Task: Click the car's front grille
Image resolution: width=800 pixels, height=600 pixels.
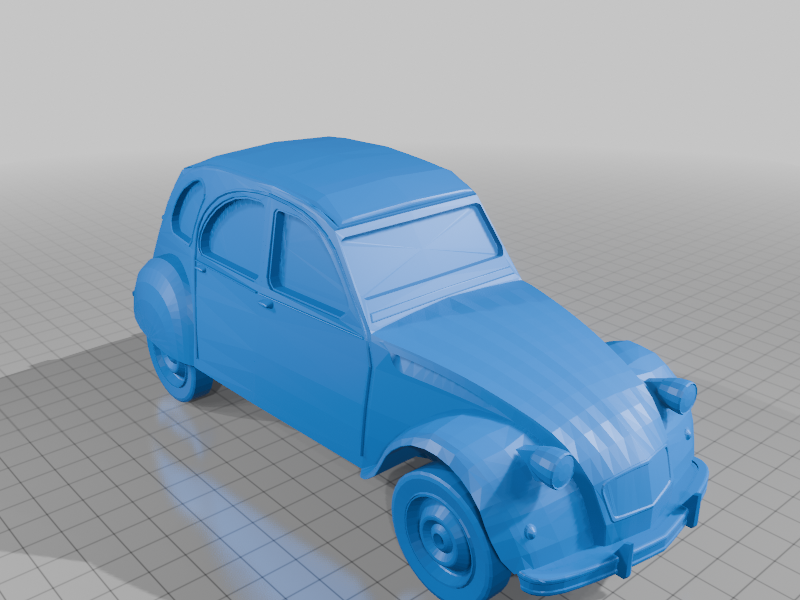Action: 638,485
